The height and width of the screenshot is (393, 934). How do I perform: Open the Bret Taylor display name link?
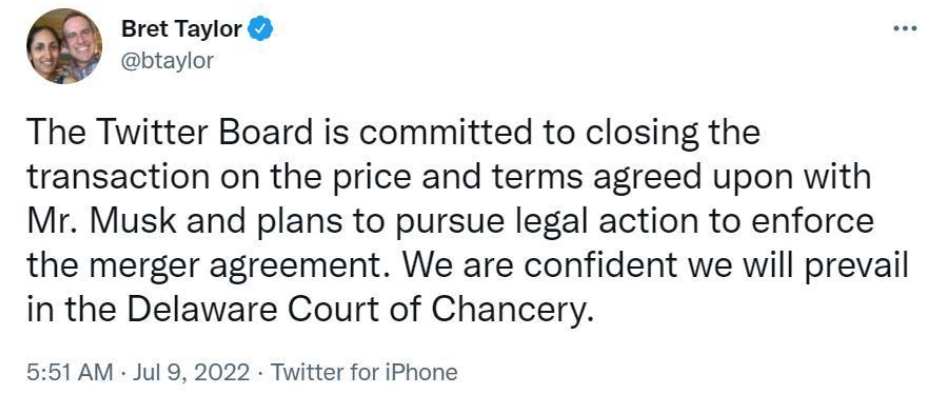point(183,29)
